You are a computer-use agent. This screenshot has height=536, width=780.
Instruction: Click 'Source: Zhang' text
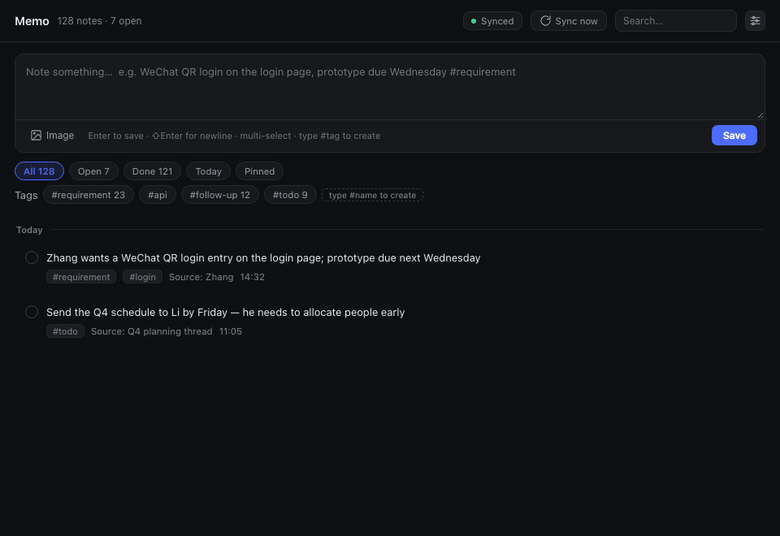201,277
